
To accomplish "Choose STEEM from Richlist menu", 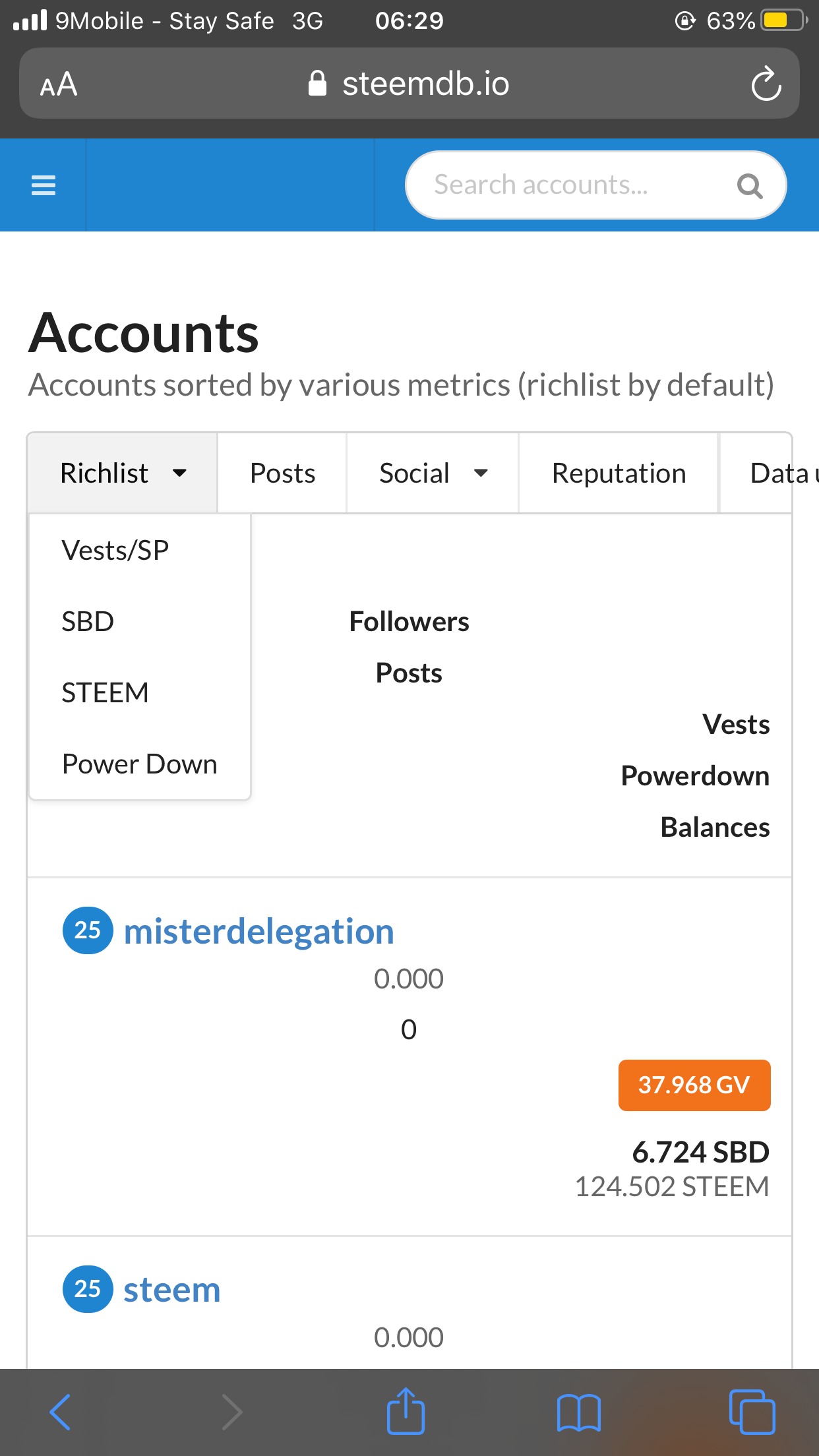I will tap(140, 692).
